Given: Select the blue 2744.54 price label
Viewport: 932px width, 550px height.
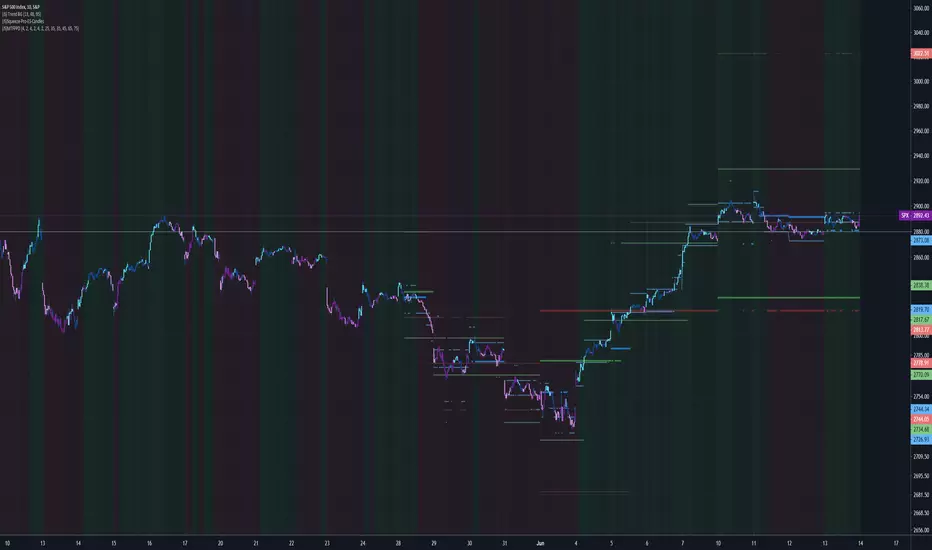Looking at the screenshot, I should tap(921, 409).
